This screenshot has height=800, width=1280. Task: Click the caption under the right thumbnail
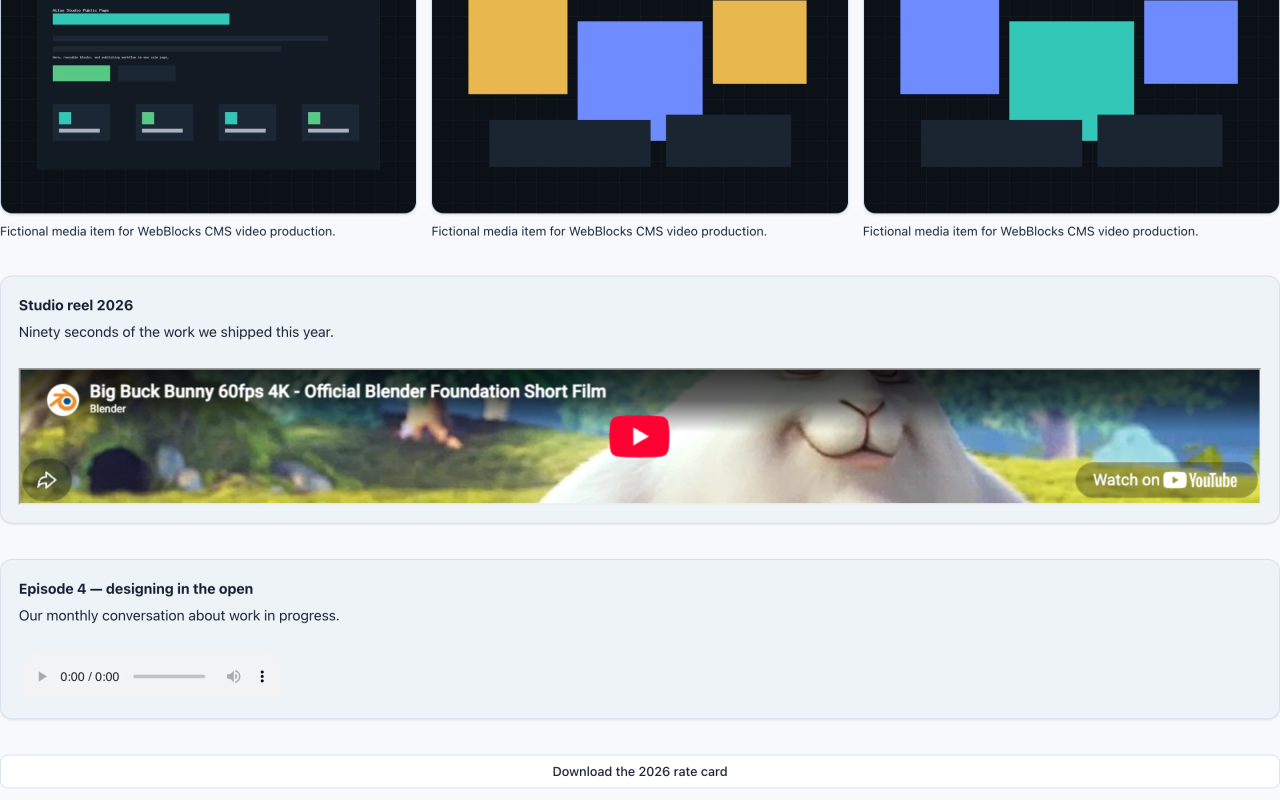(x=1030, y=231)
